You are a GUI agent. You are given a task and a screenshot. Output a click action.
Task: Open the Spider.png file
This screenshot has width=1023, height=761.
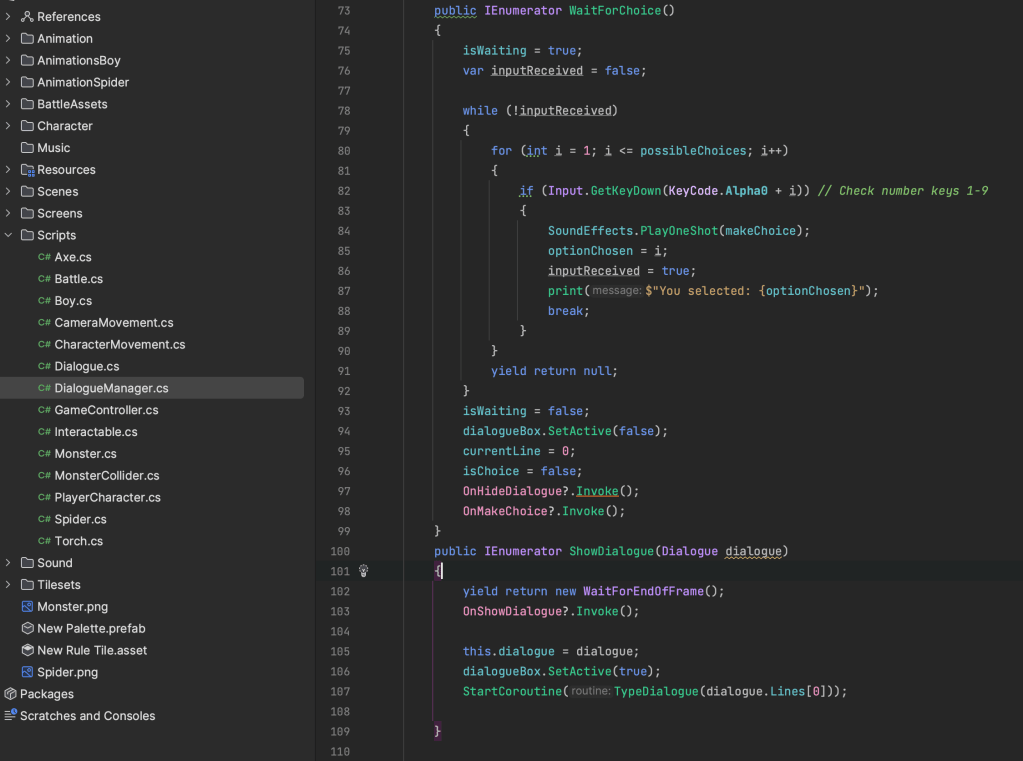point(67,672)
